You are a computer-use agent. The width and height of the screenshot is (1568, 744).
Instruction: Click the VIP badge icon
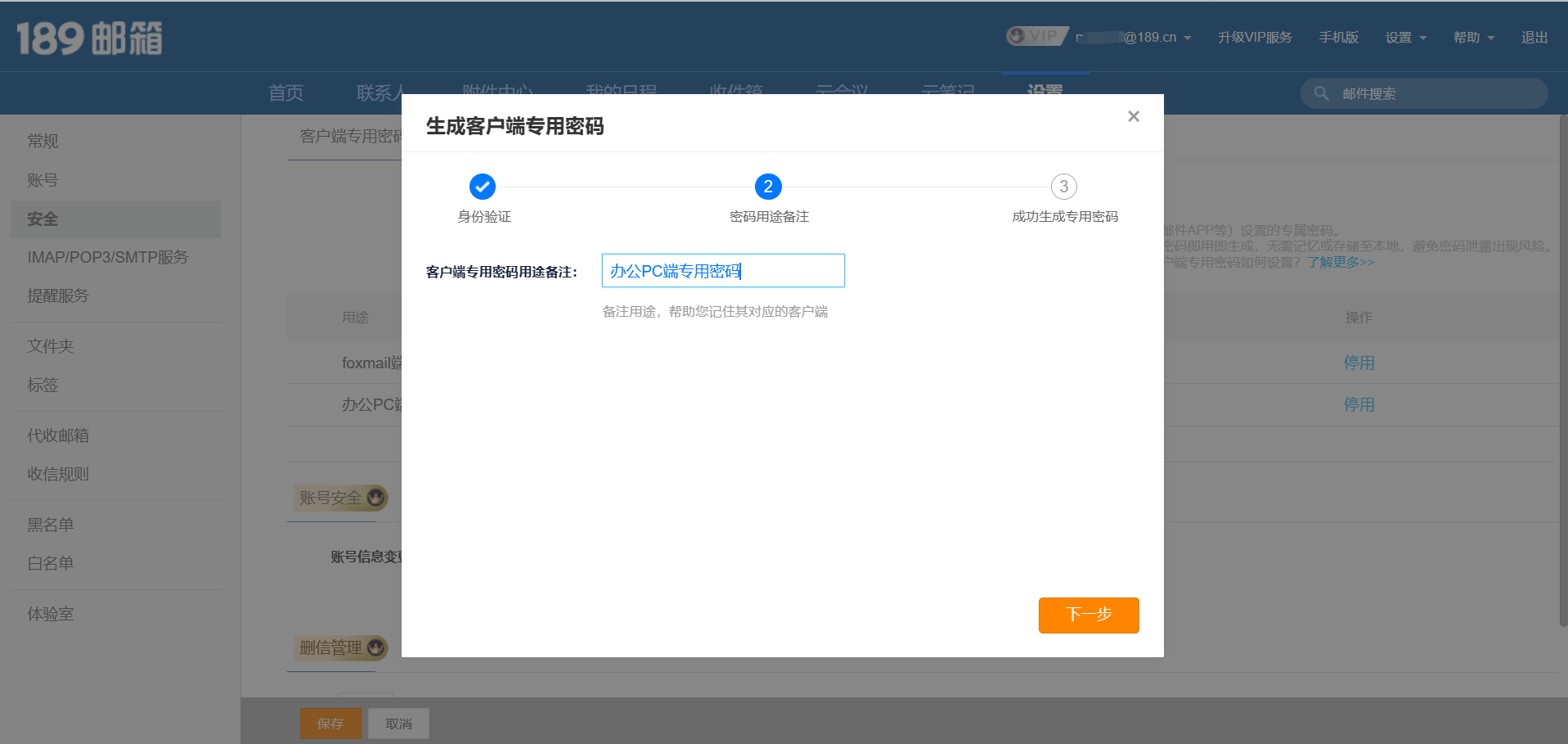pos(1036,36)
